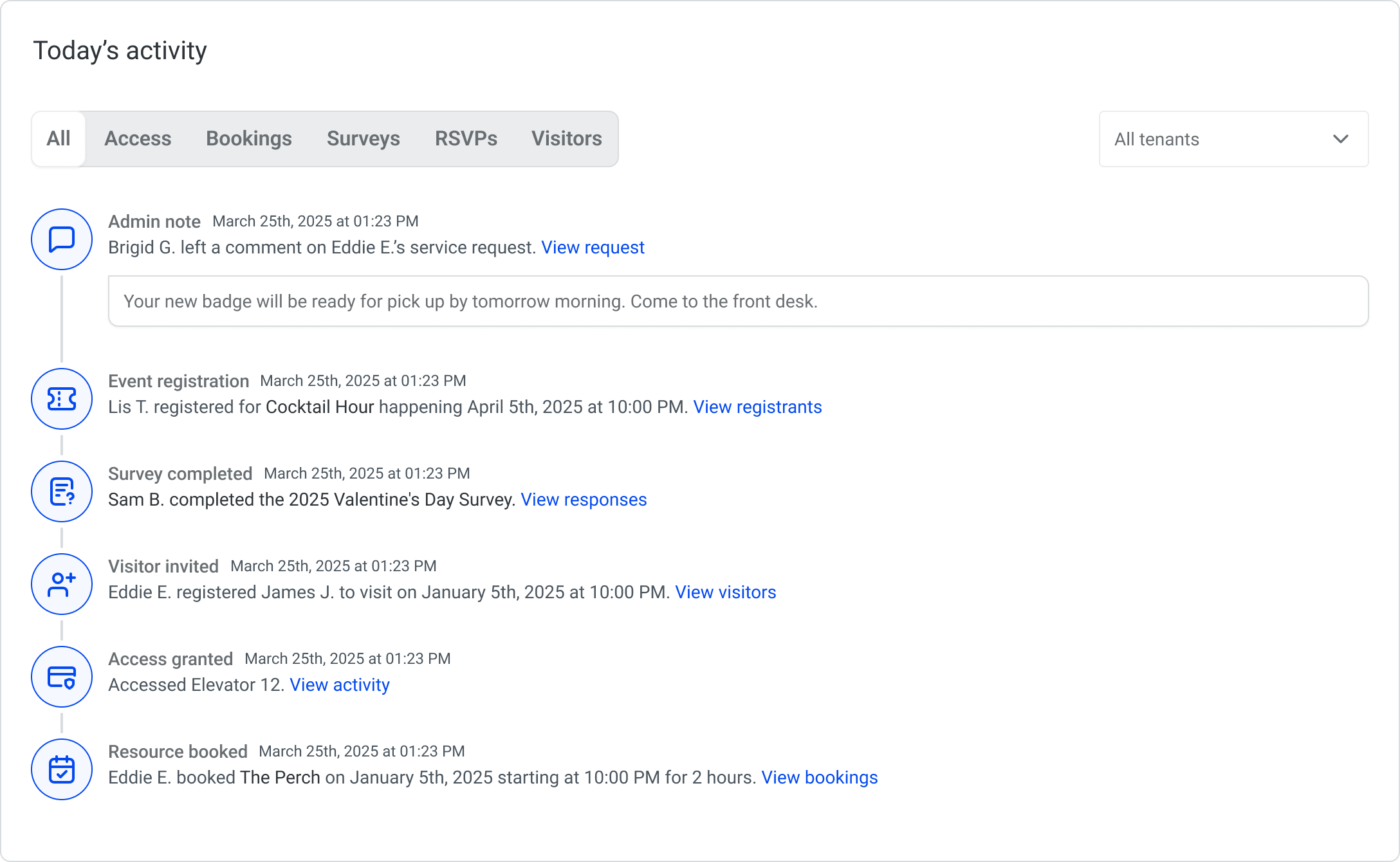
Task: Filter activity by Visitors tab
Action: 566,138
